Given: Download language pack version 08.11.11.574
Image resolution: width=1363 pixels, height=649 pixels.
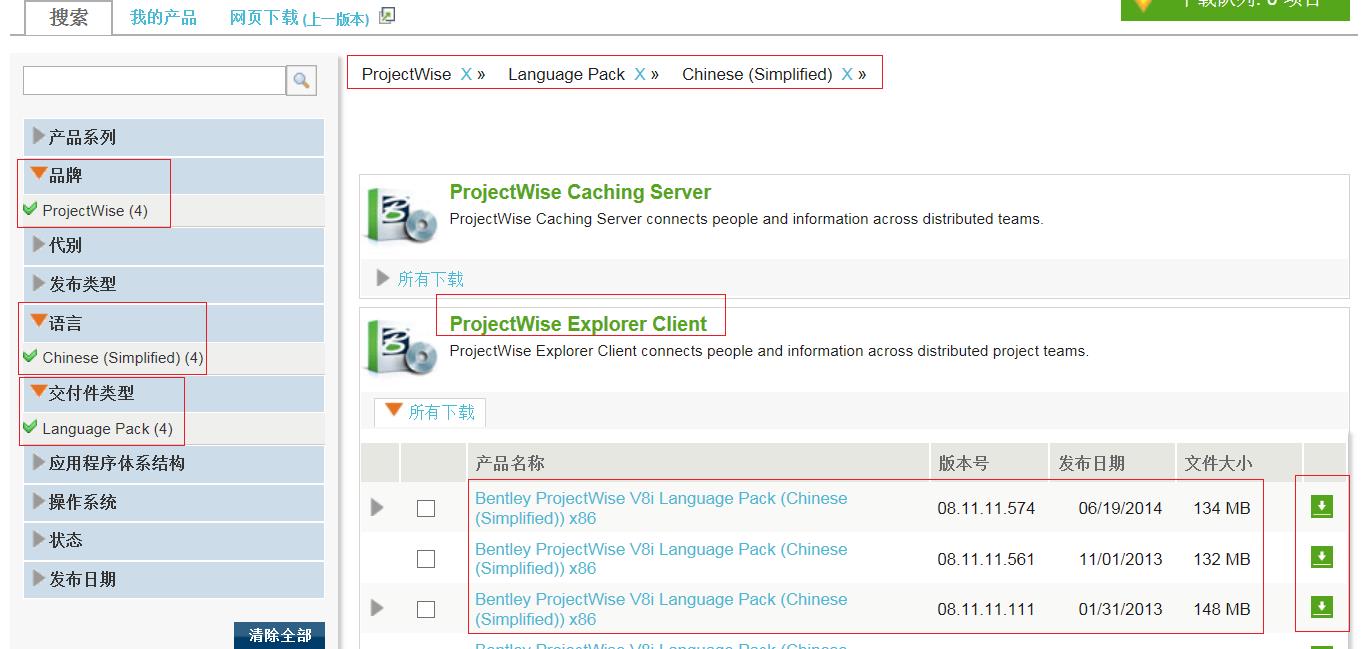Looking at the screenshot, I should click(1321, 507).
